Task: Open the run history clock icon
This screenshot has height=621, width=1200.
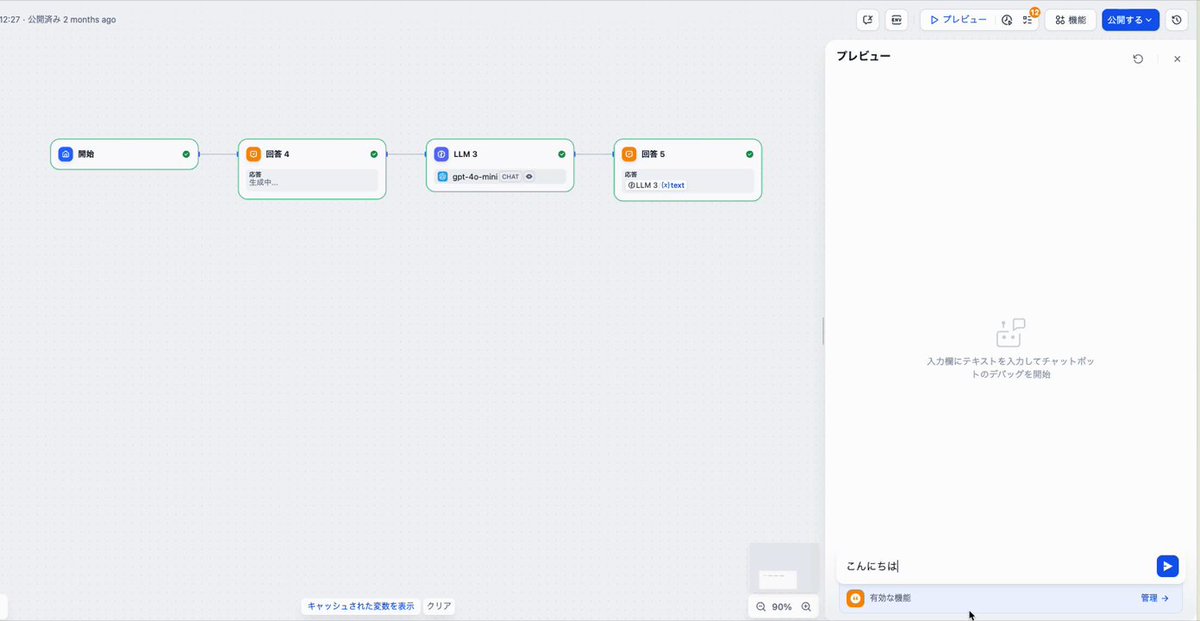Action: click(1007, 20)
